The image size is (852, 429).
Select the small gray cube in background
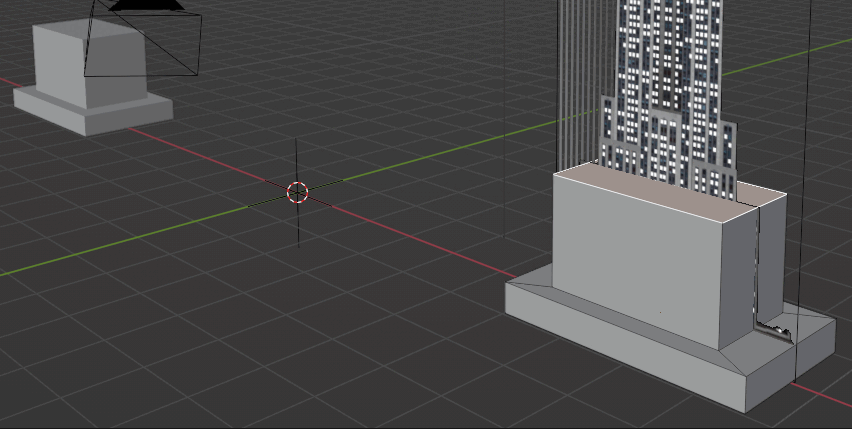[x=90, y=62]
